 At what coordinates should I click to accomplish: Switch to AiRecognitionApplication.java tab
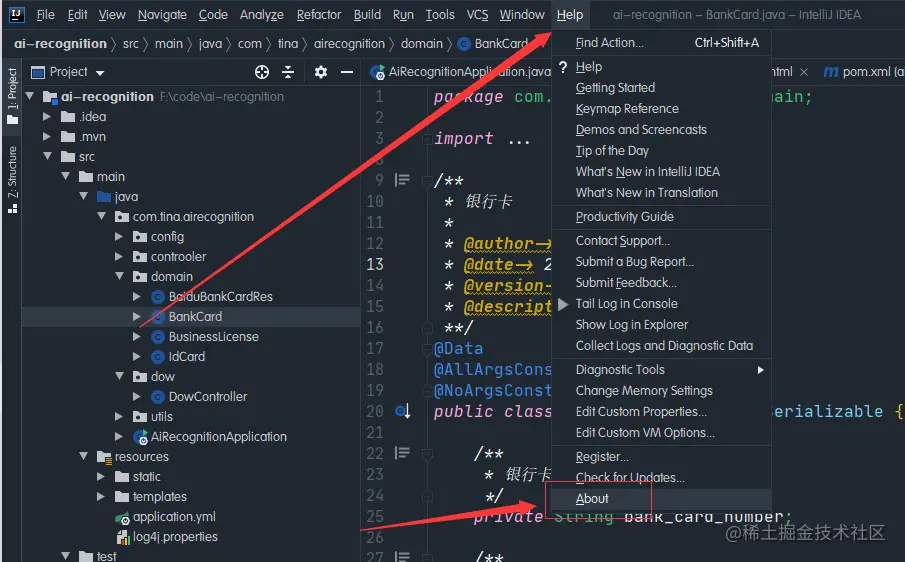pyautogui.click(x=460, y=72)
